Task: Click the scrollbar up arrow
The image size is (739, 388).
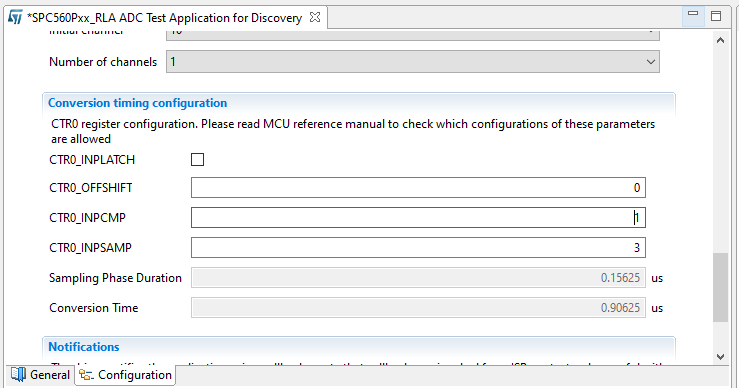Action: tap(720, 41)
